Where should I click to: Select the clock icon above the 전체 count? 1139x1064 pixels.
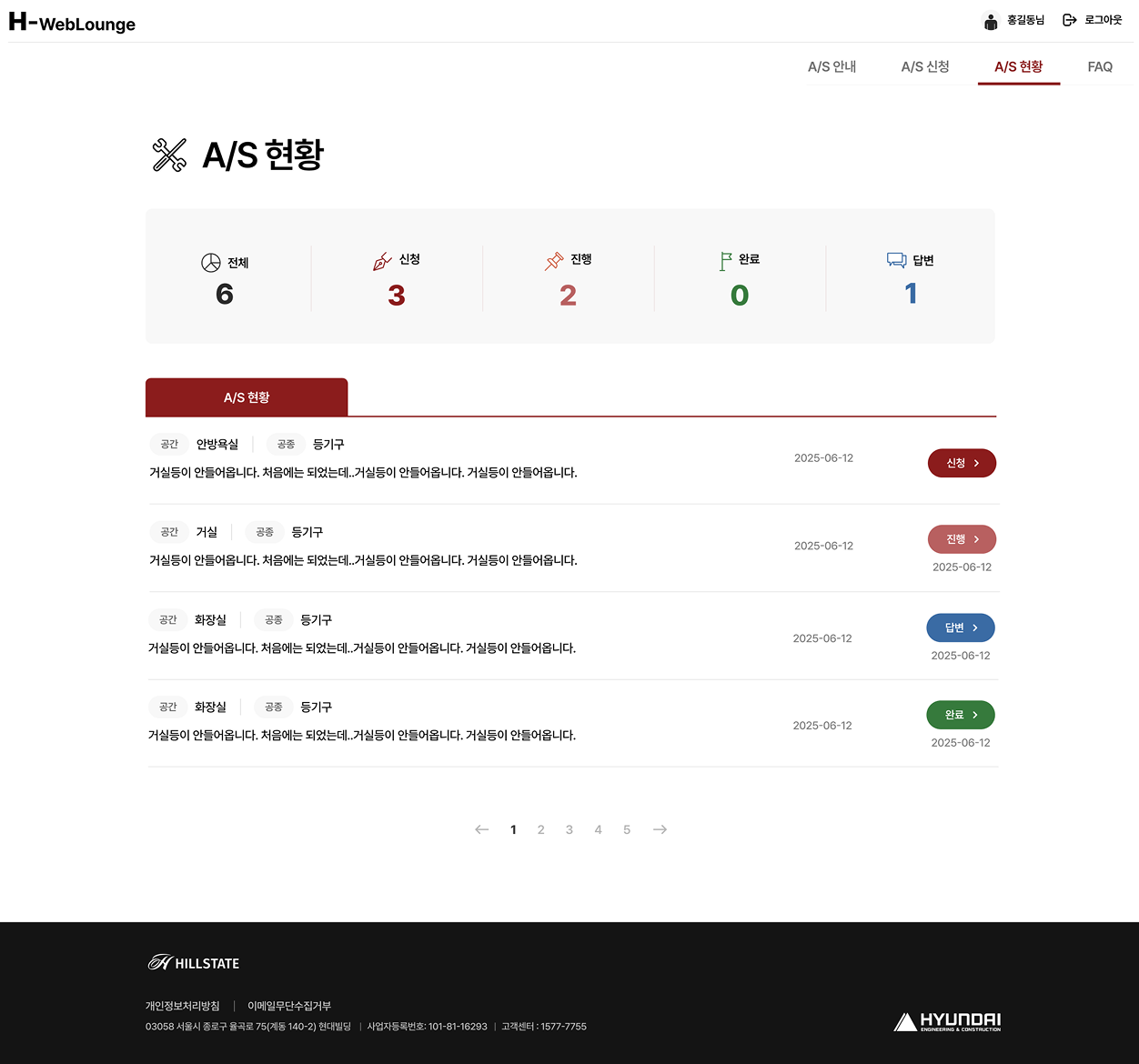click(x=209, y=262)
